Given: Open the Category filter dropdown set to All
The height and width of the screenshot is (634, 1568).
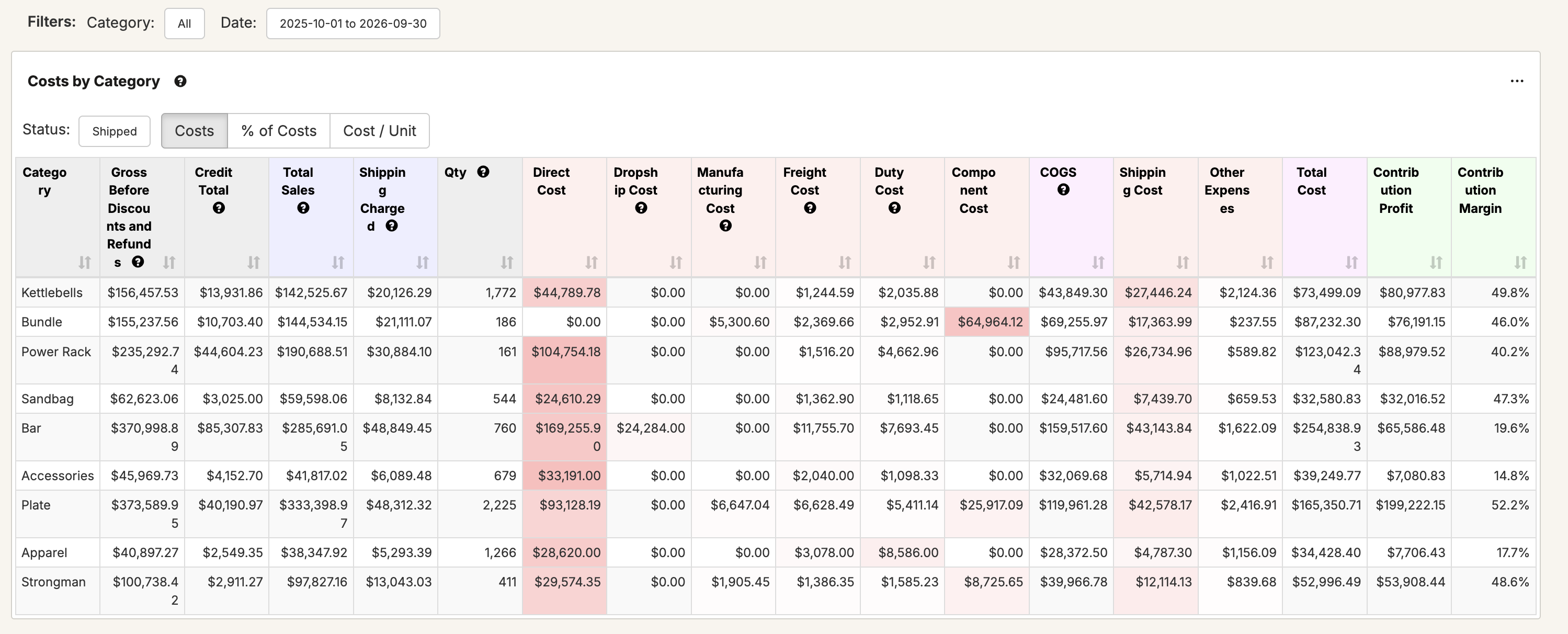Looking at the screenshot, I should (185, 24).
